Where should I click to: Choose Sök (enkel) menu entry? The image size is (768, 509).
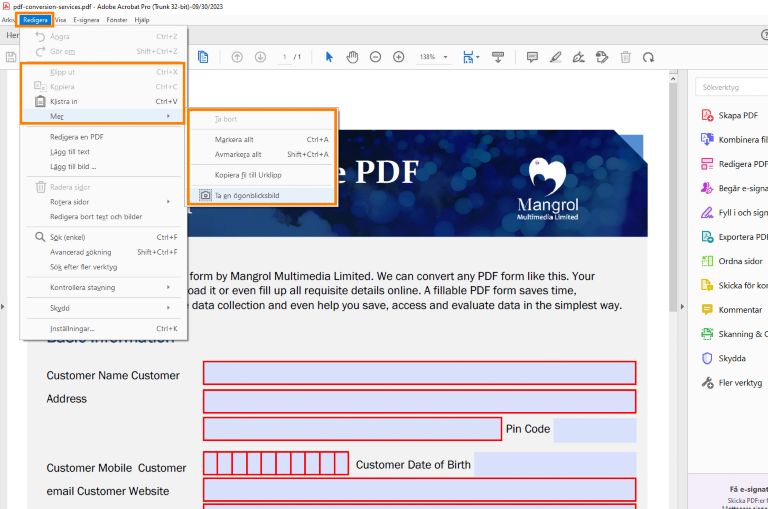click(x=103, y=237)
